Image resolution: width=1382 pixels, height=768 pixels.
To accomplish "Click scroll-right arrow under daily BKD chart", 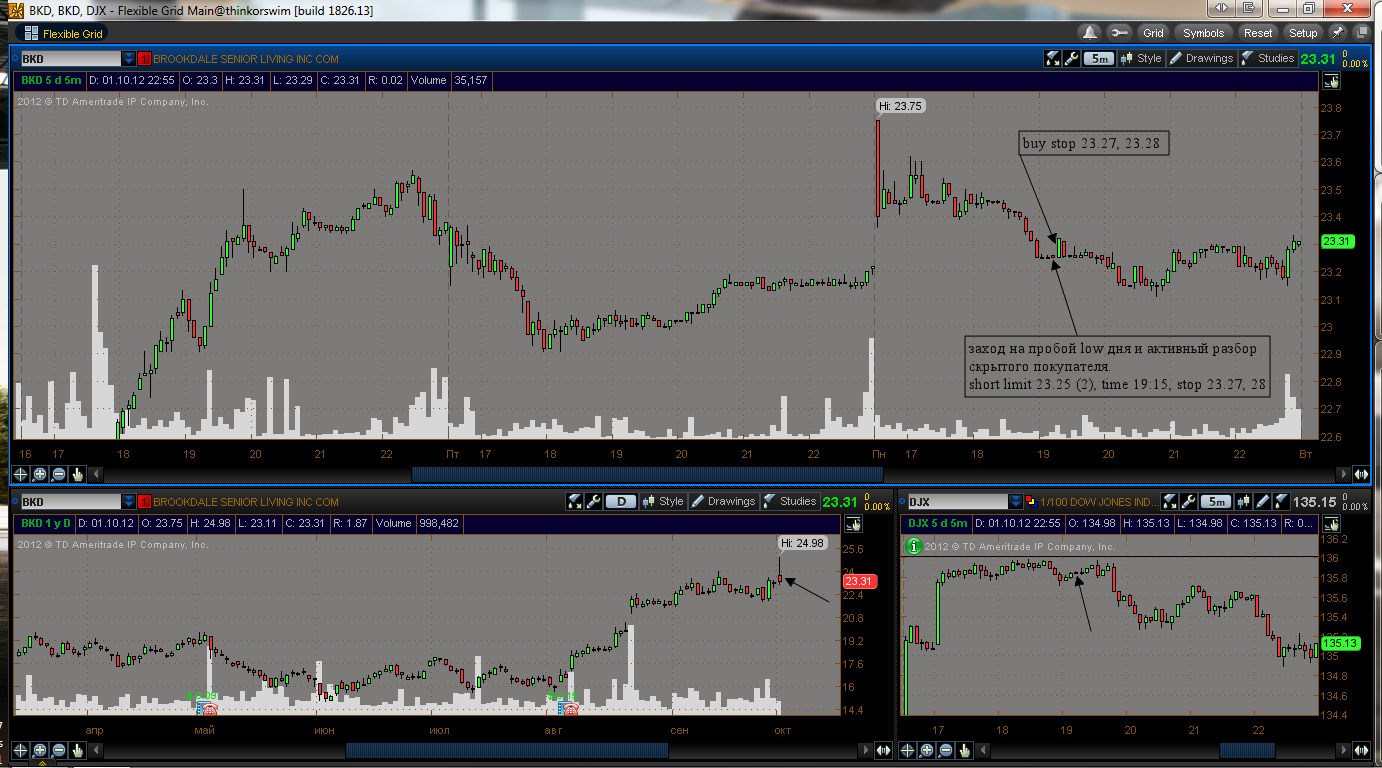I will coord(865,750).
